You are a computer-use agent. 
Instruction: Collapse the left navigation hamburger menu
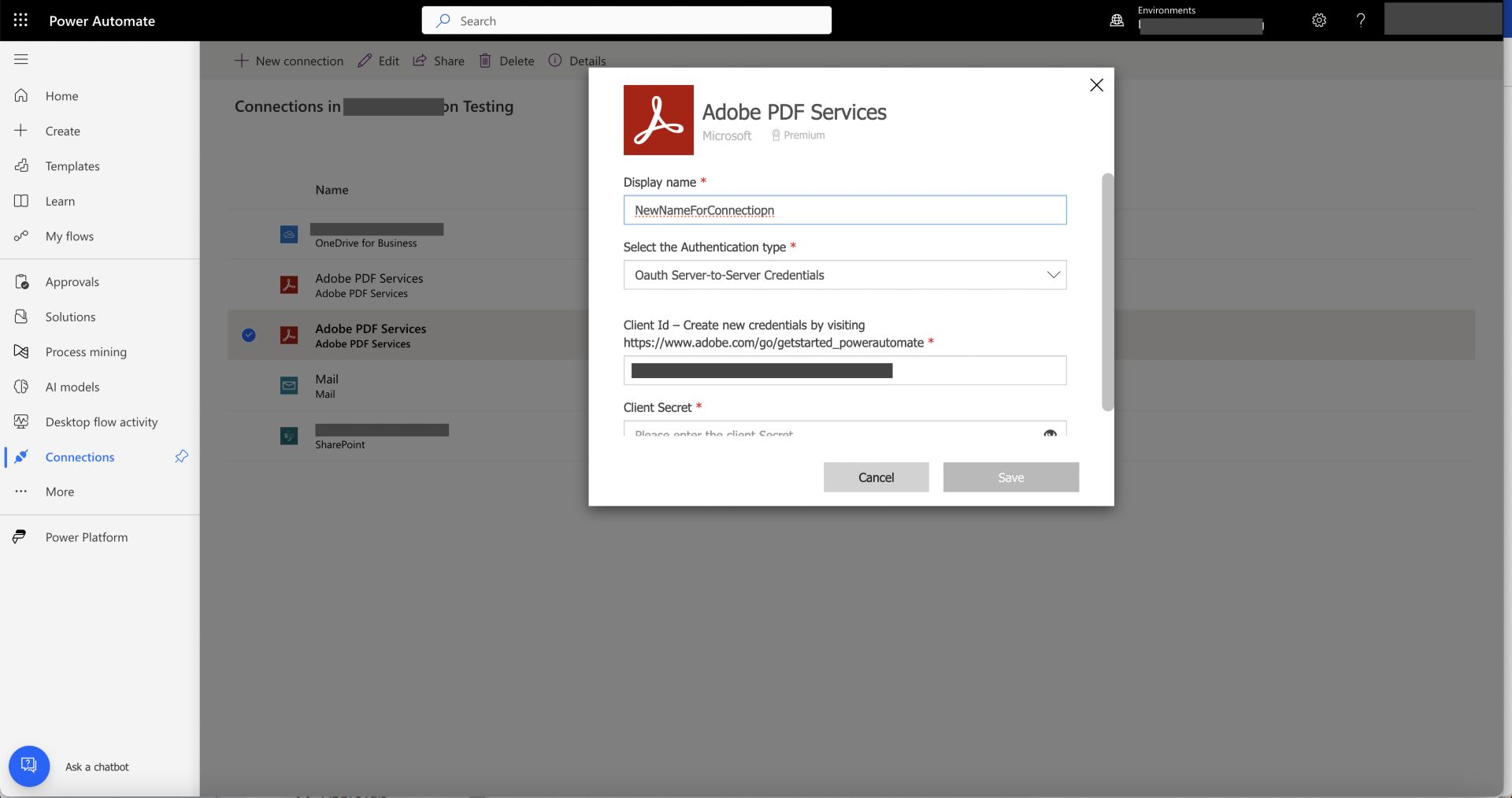click(x=21, y=59)
